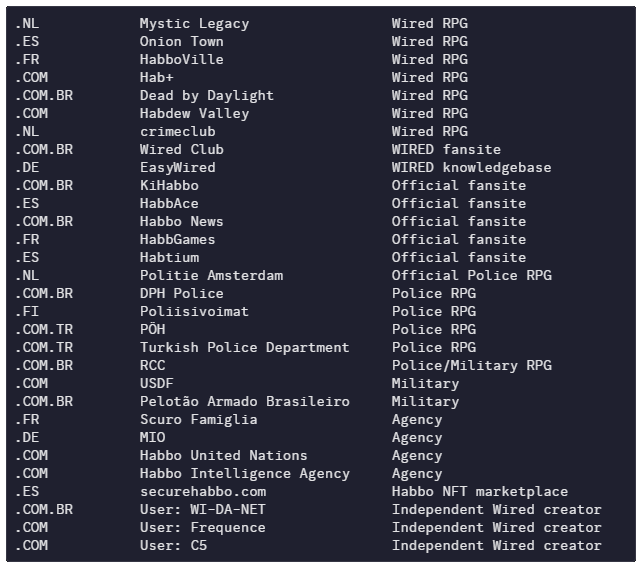Click the User: WI-DA-NET entry
The image size is (641, 567).
[x=203, y=509]
